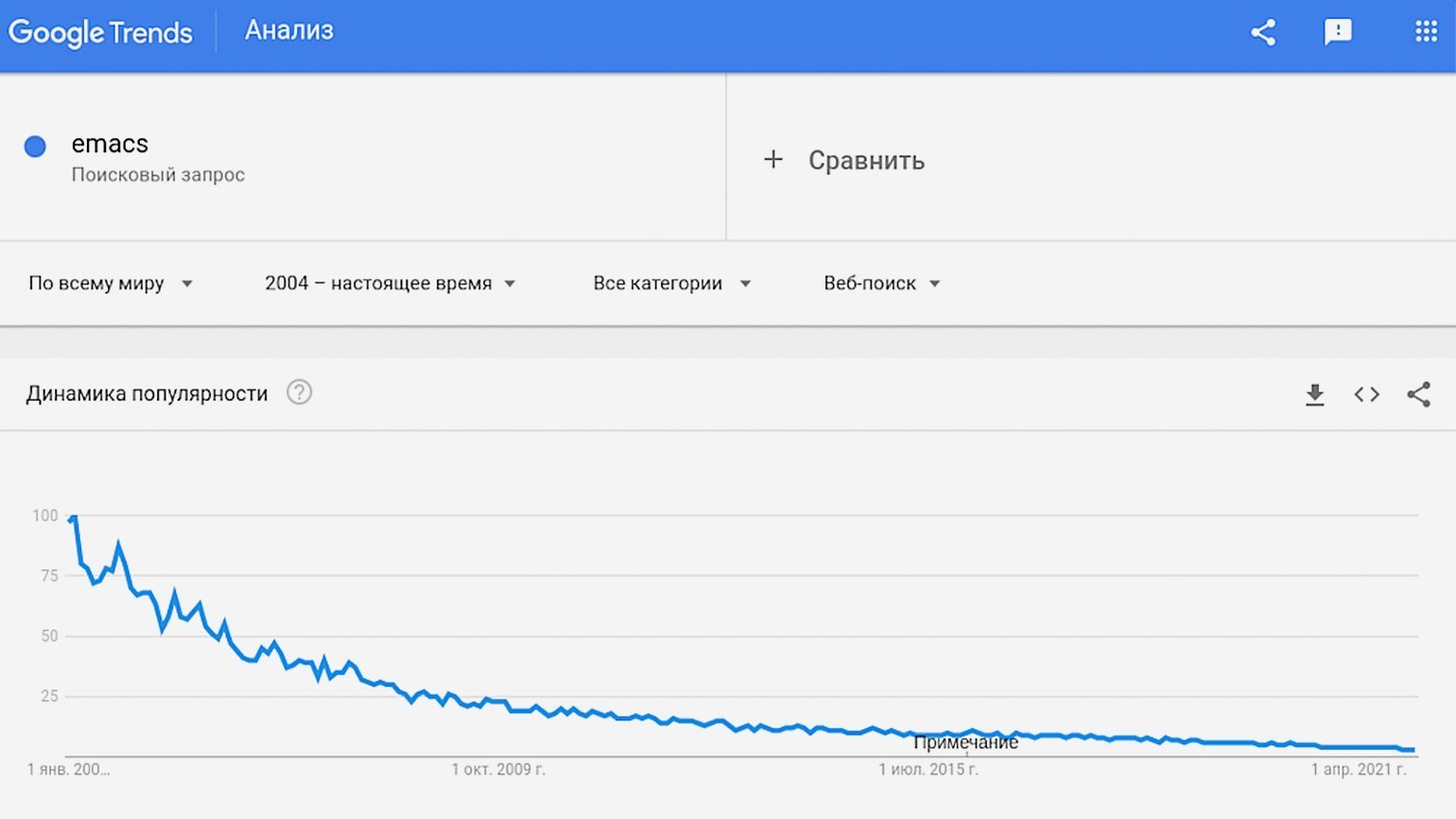Click the chart peak near 100

point(74,517)
